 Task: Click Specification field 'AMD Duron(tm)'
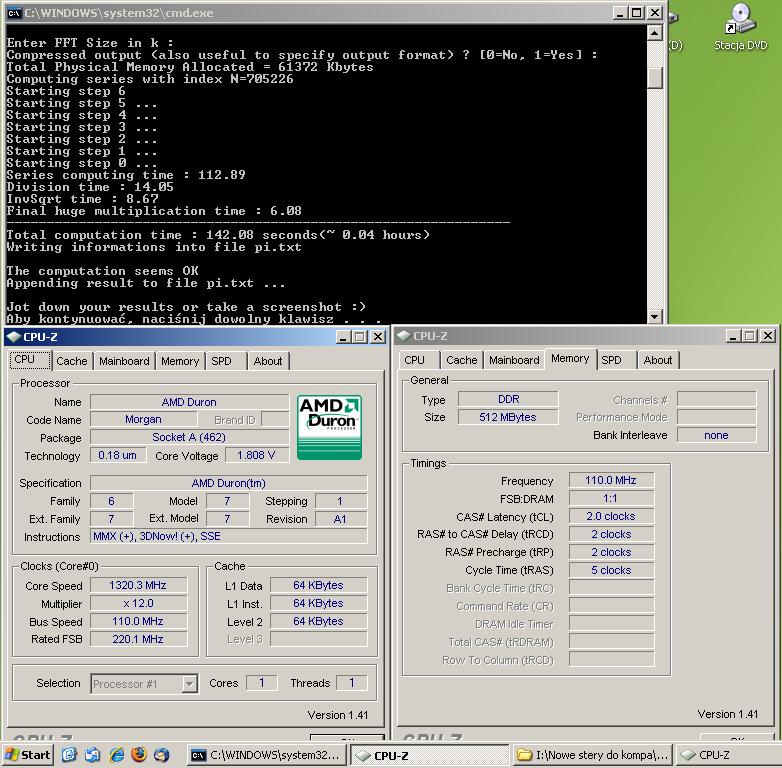pyautogui.click(x=228, y=483)
